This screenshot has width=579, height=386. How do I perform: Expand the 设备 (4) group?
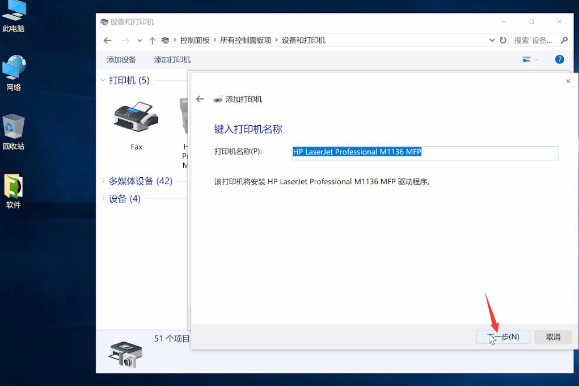pyautogui.click(x=103, y=199)
